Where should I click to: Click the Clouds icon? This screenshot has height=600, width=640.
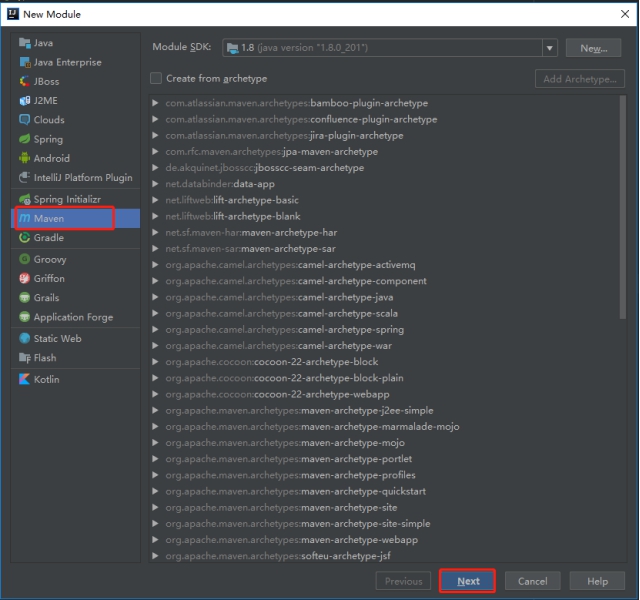click(x=24, y=120)
